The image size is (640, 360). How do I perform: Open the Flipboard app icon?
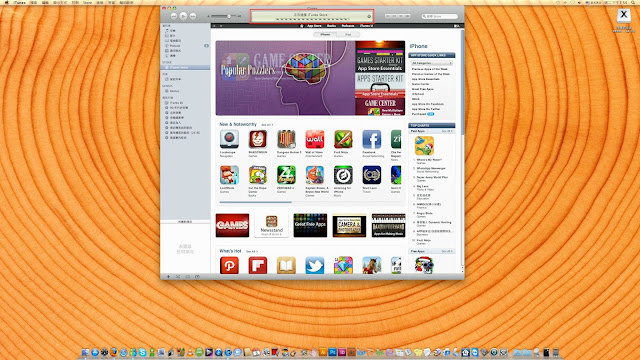tap(258, 265)
